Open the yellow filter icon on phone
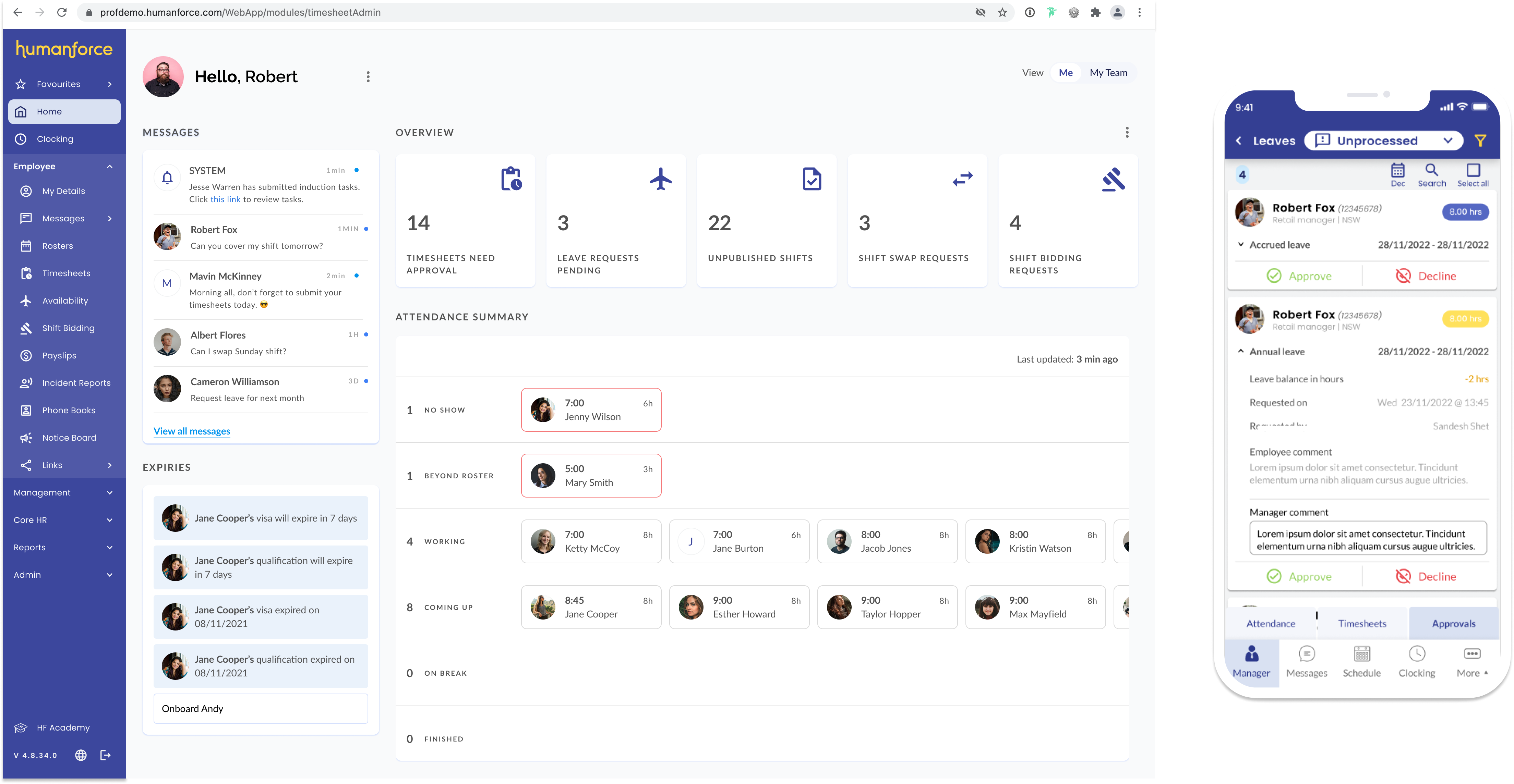 1480,141
